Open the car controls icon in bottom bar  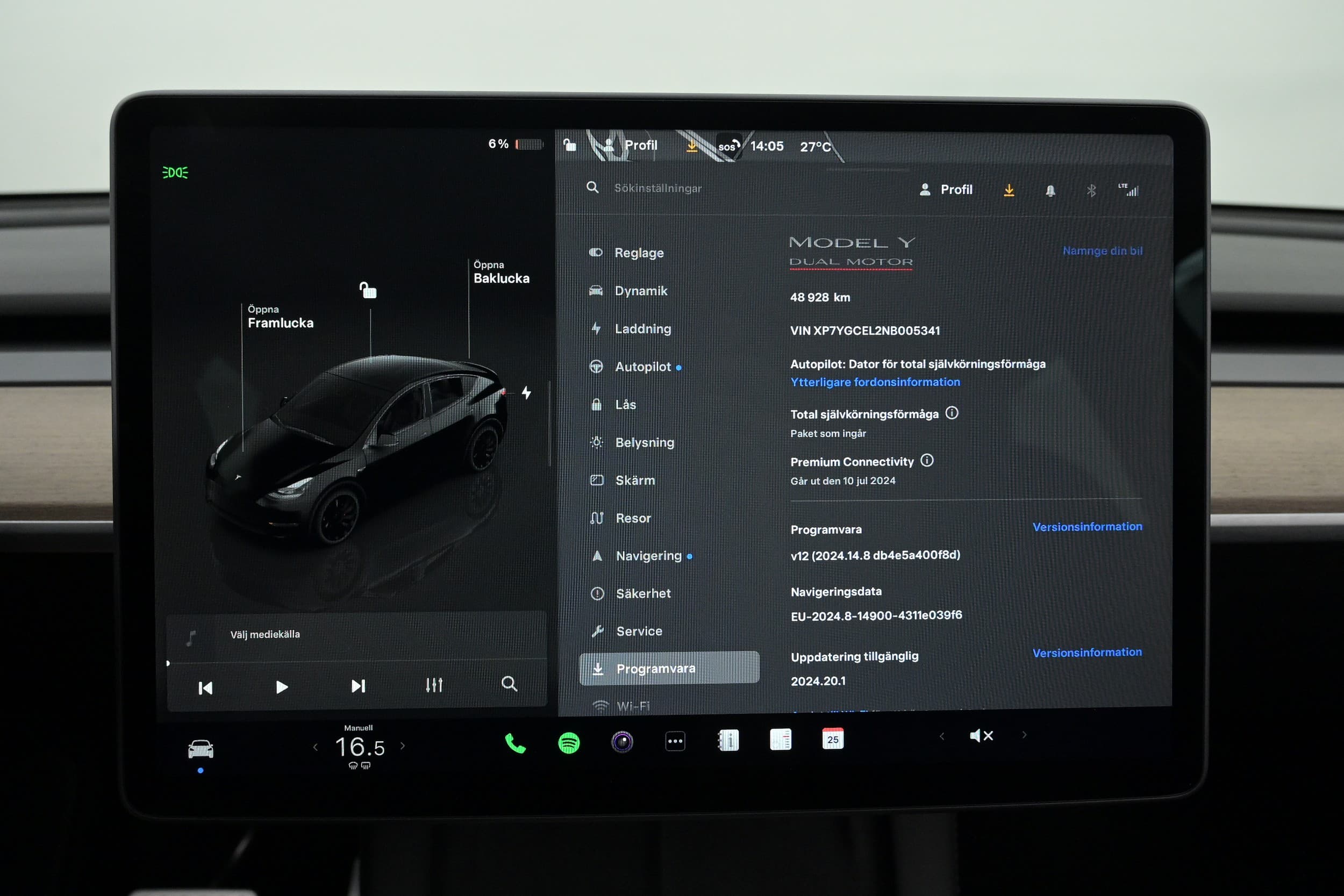(x=201, y=749)
